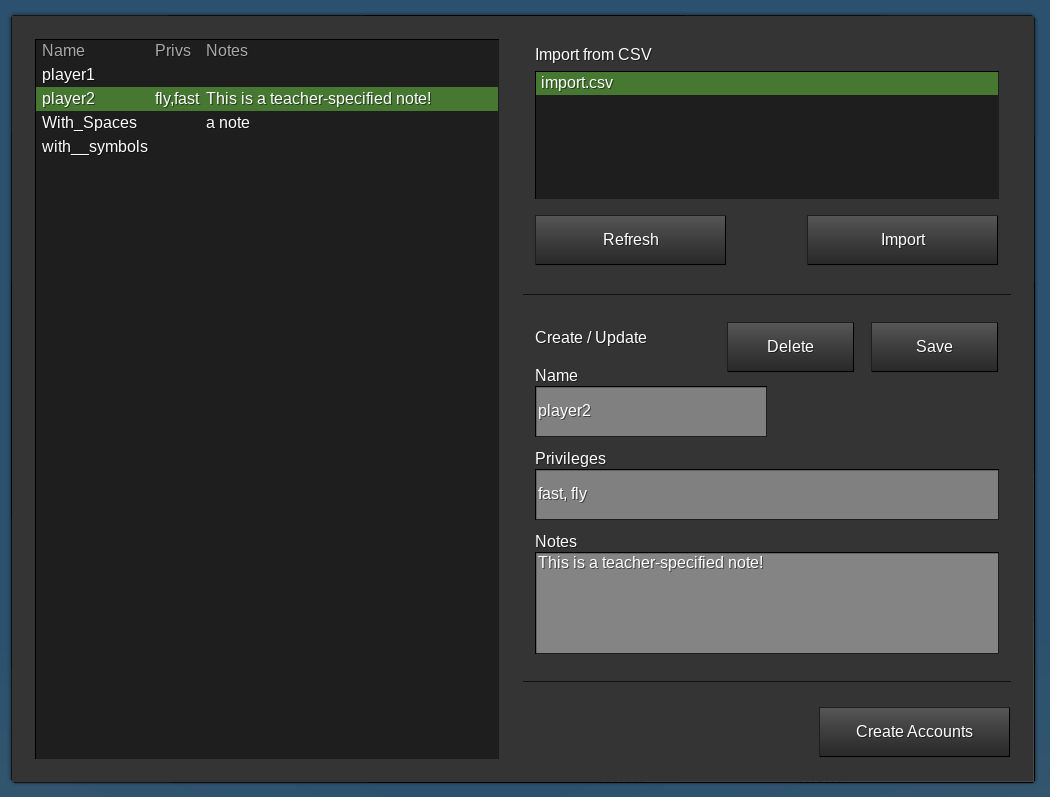1050x797 pixels.
Task: Click the Notes column header in list
Action: tap(226, 51)
